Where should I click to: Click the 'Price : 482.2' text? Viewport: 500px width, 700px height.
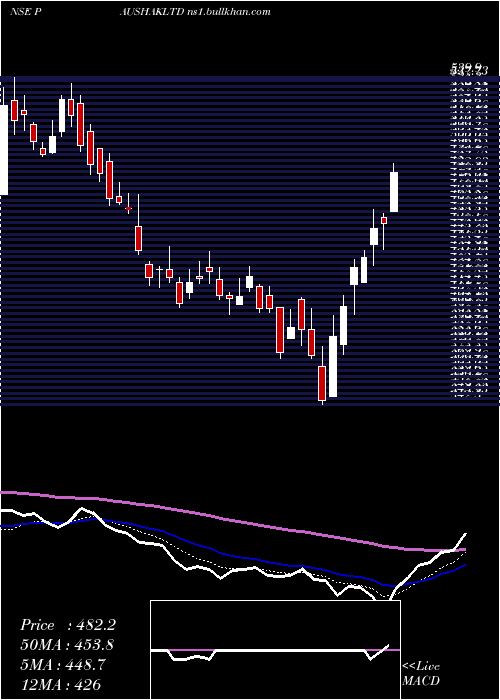(x=68, y=625)
